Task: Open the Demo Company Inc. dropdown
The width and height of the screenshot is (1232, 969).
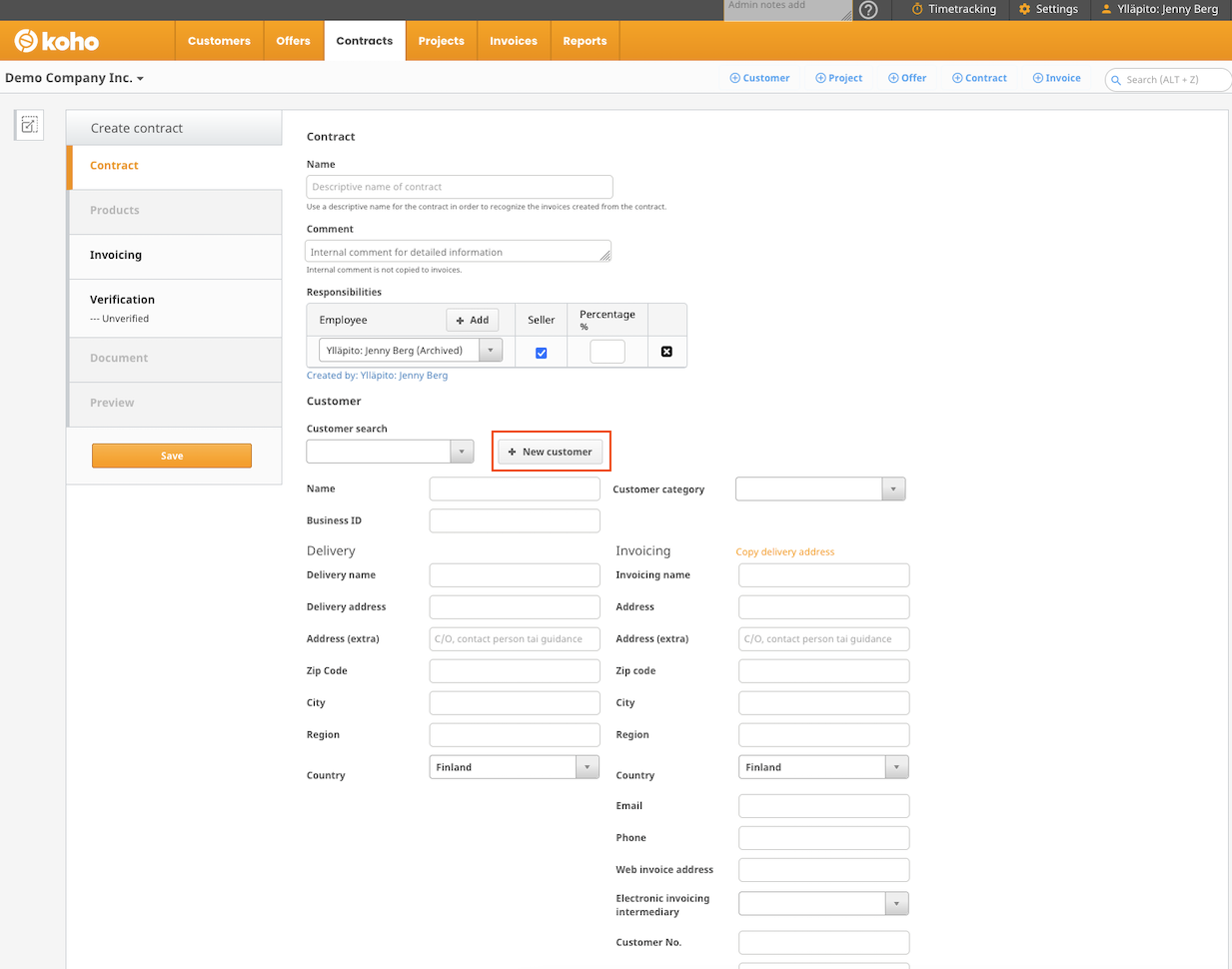Action: coord(74,78)
